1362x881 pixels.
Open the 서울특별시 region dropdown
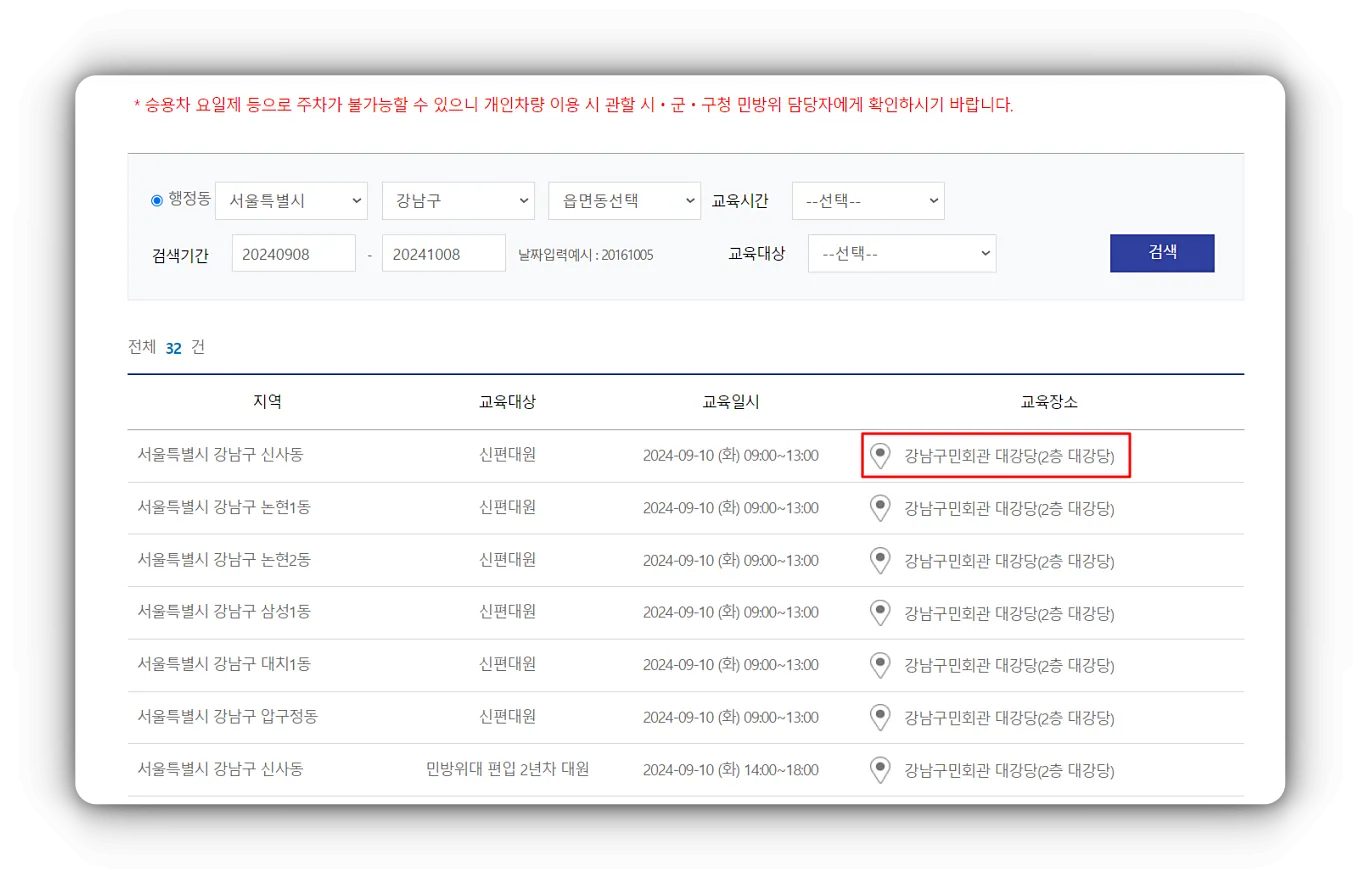pyautogui.click(x=292, y=200)
